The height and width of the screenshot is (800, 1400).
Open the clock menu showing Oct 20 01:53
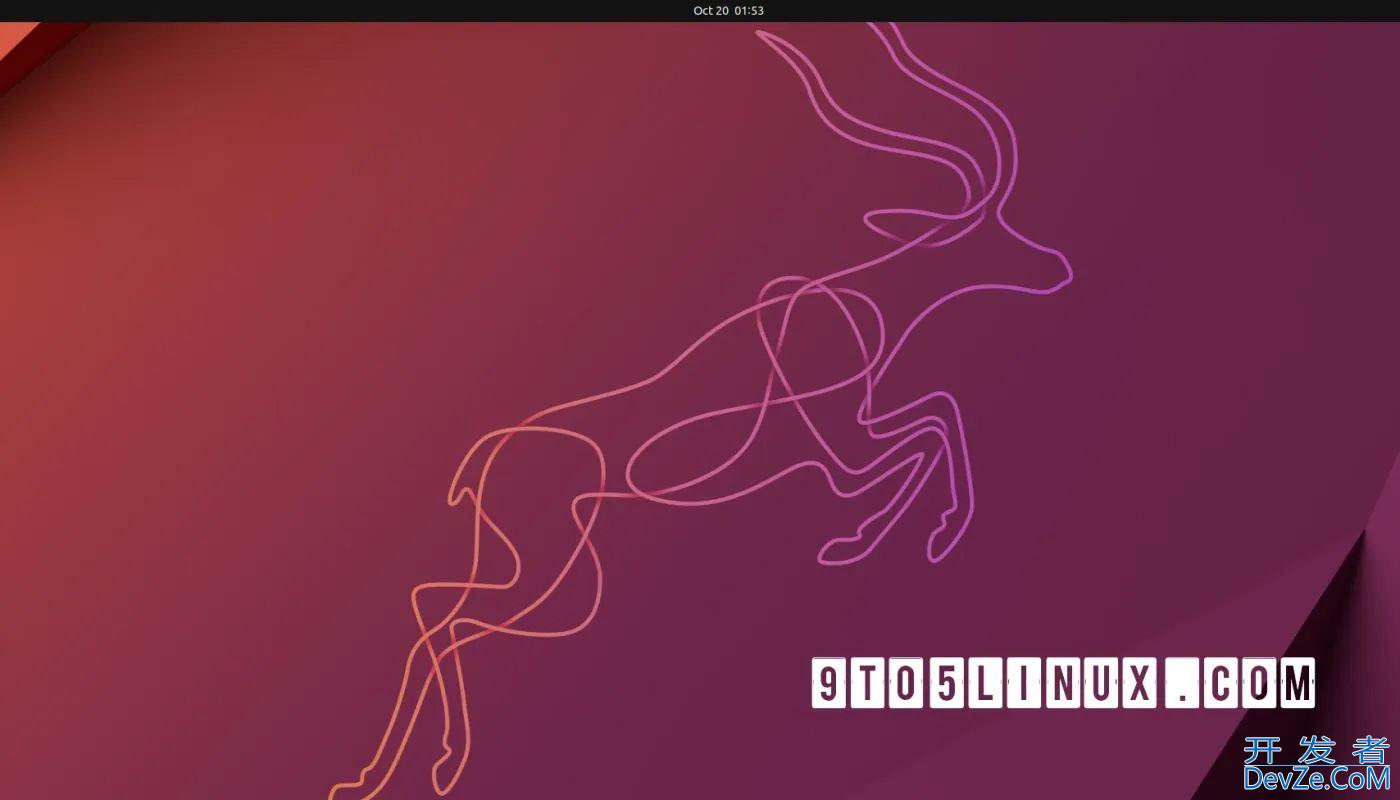tap(728, 10)
